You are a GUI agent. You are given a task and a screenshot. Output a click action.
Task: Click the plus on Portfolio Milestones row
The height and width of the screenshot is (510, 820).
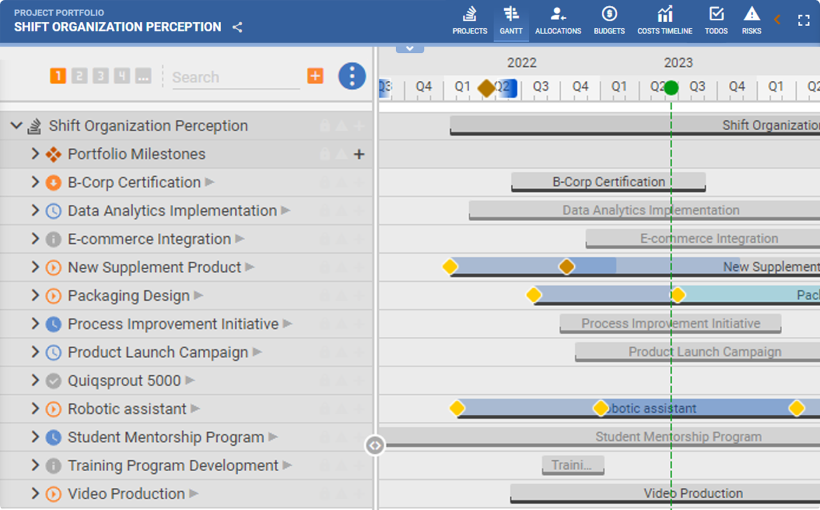tap(359, 154)
